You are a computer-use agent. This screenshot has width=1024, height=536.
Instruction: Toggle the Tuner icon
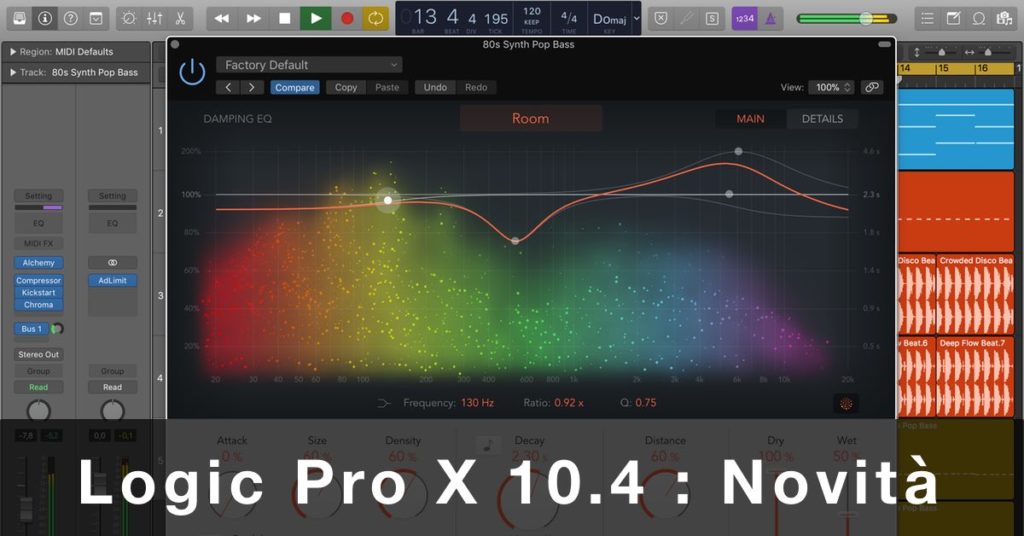[686, 18]
